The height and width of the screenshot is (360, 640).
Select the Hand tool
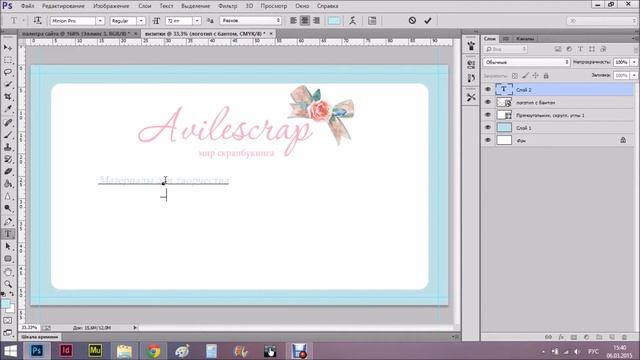tap(8, 272)
